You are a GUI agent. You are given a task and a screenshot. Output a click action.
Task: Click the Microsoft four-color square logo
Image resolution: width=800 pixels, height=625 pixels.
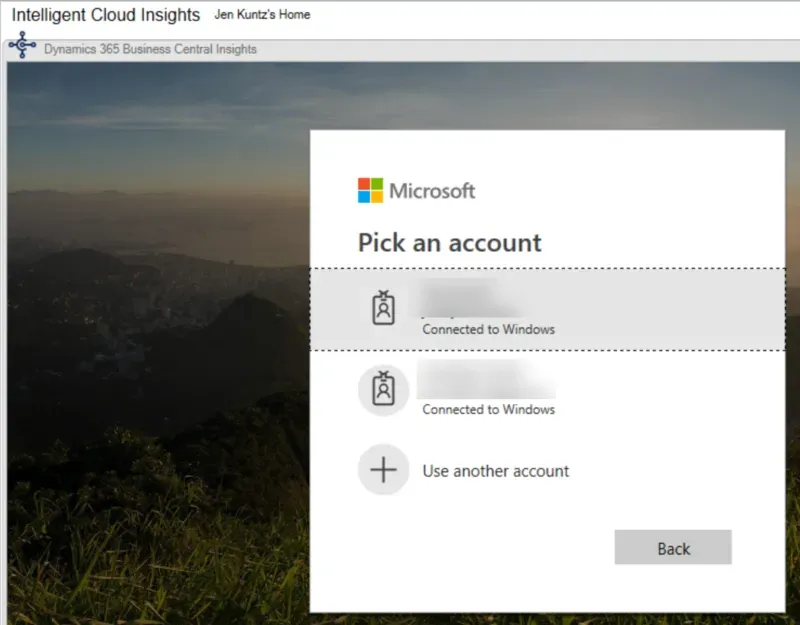[370, 190]
